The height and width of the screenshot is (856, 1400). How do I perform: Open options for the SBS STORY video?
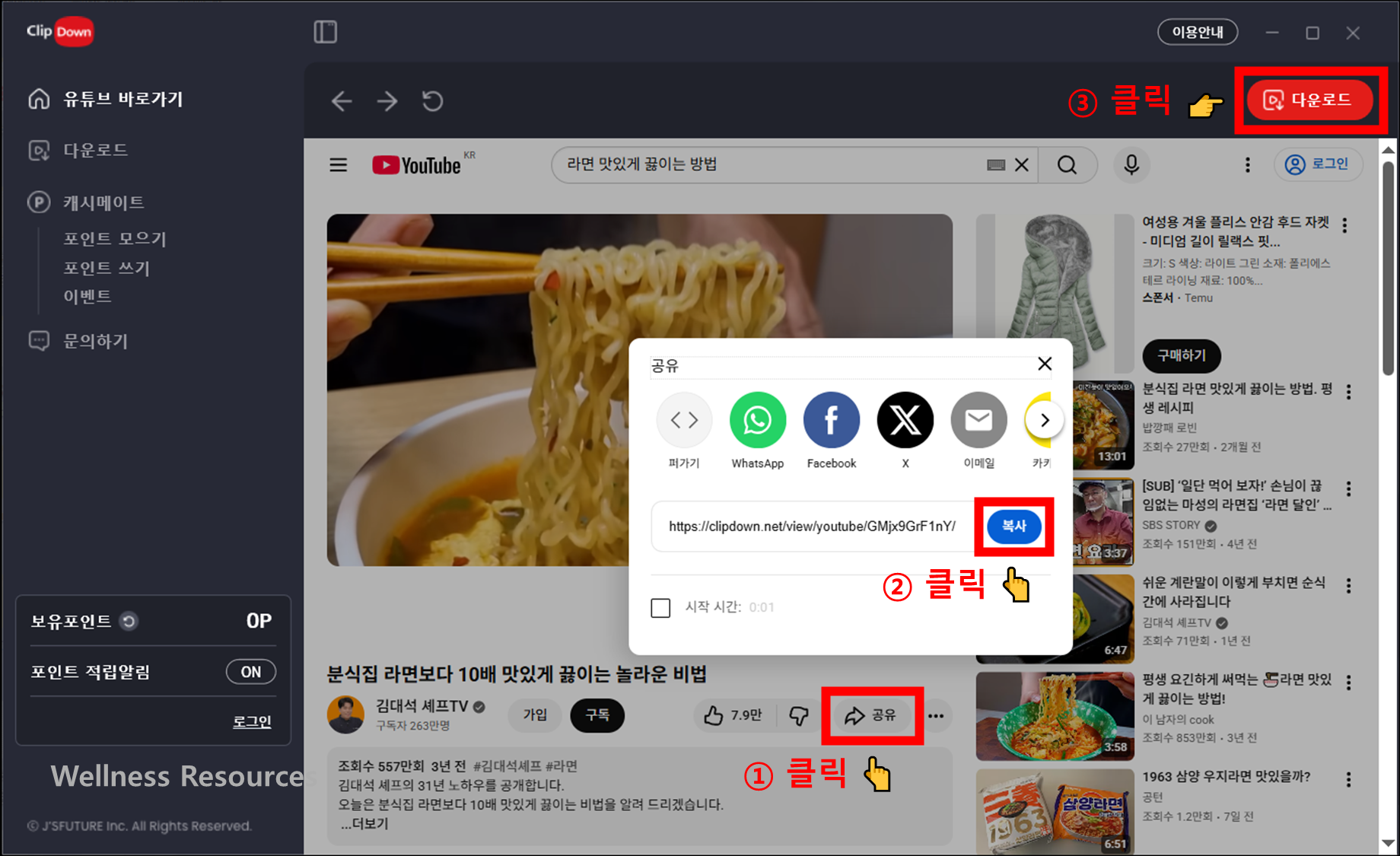coord(1348,488)
